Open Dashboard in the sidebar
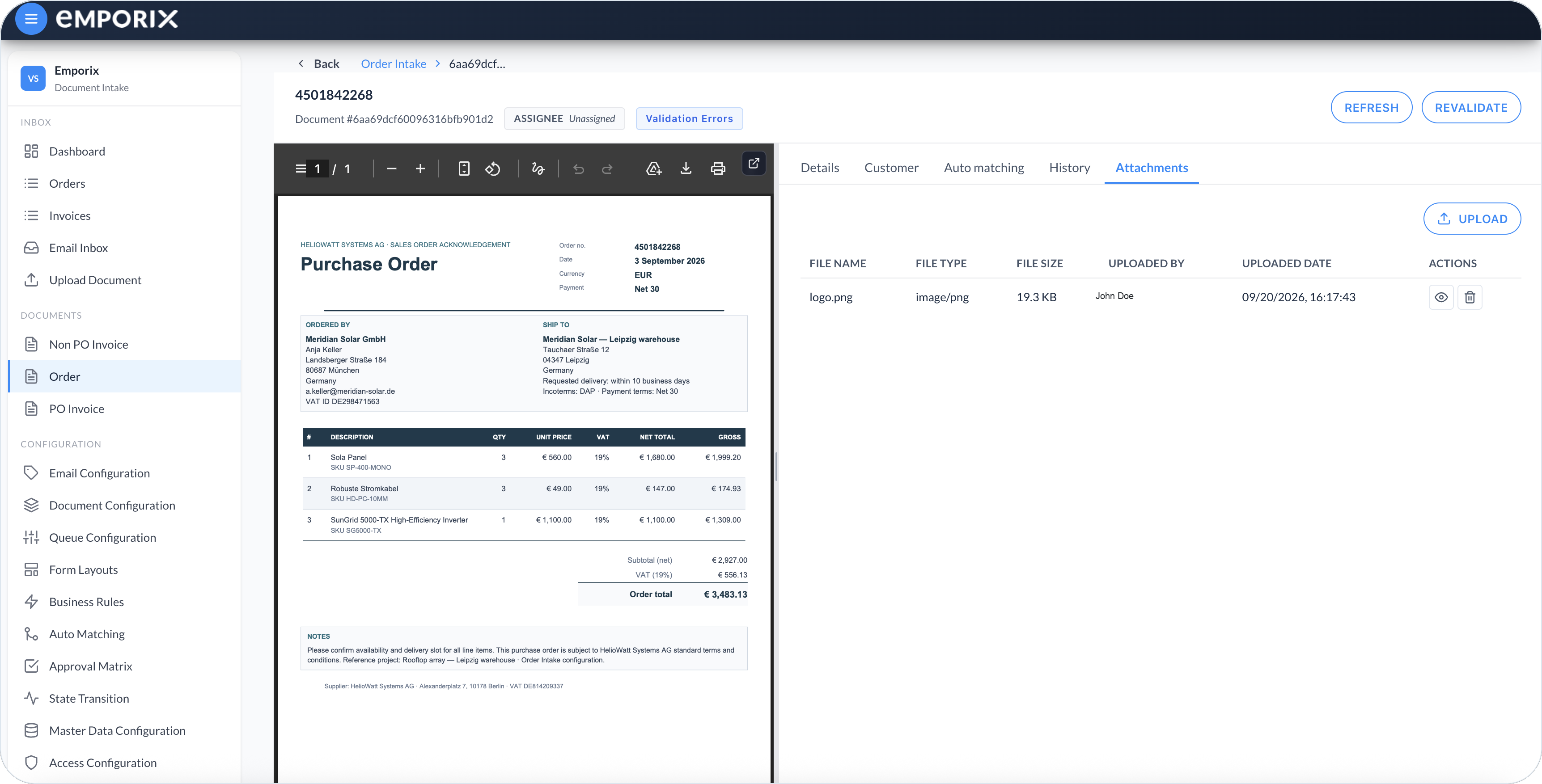This screenshot has width=1542, height=784. (124, 152)
